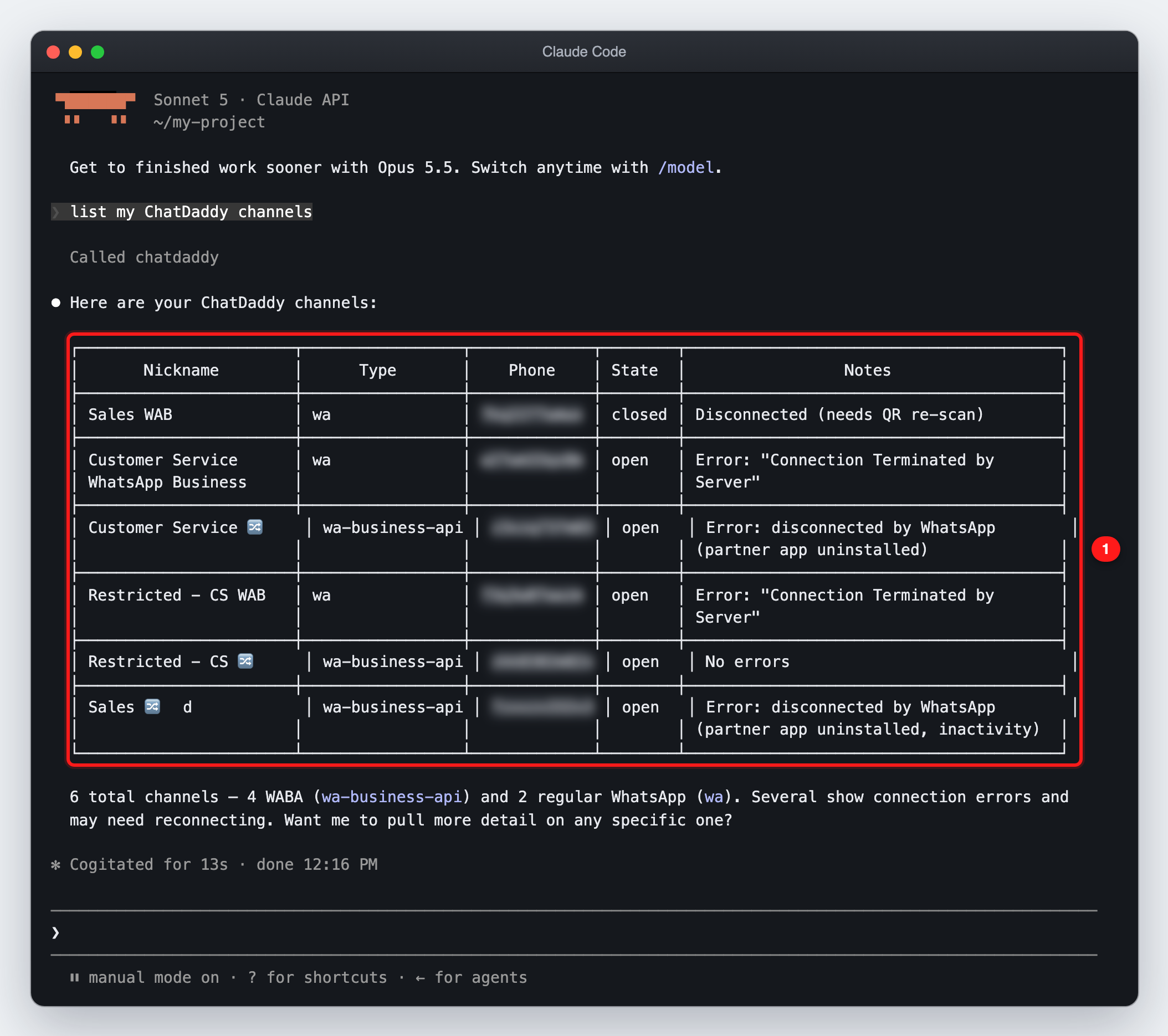
Task: Click the shuffle emoji beside Restricted – CS nickname
Action: pyautogui.click(x=245, y=661)
